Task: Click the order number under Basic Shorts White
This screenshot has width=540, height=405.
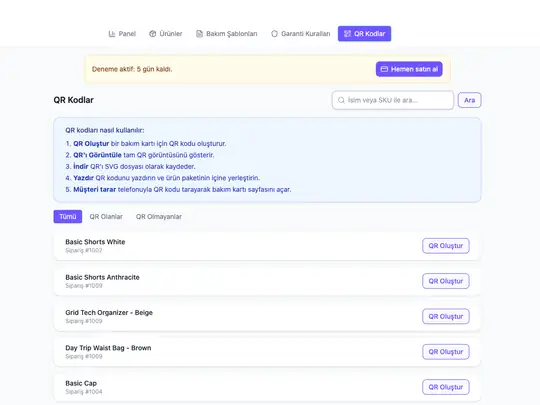Action: click(84, 250)
